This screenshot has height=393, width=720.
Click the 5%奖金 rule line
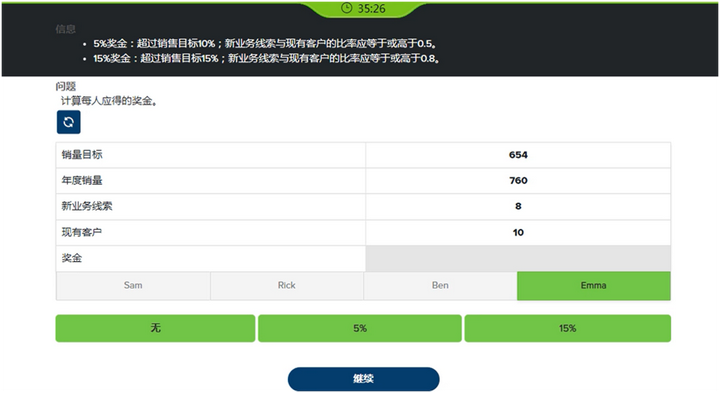coord(265,44)
